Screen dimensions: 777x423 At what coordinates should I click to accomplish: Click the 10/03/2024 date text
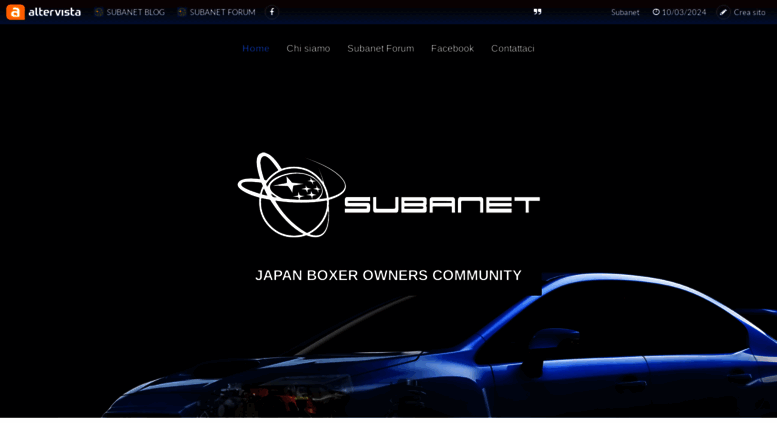684,12
